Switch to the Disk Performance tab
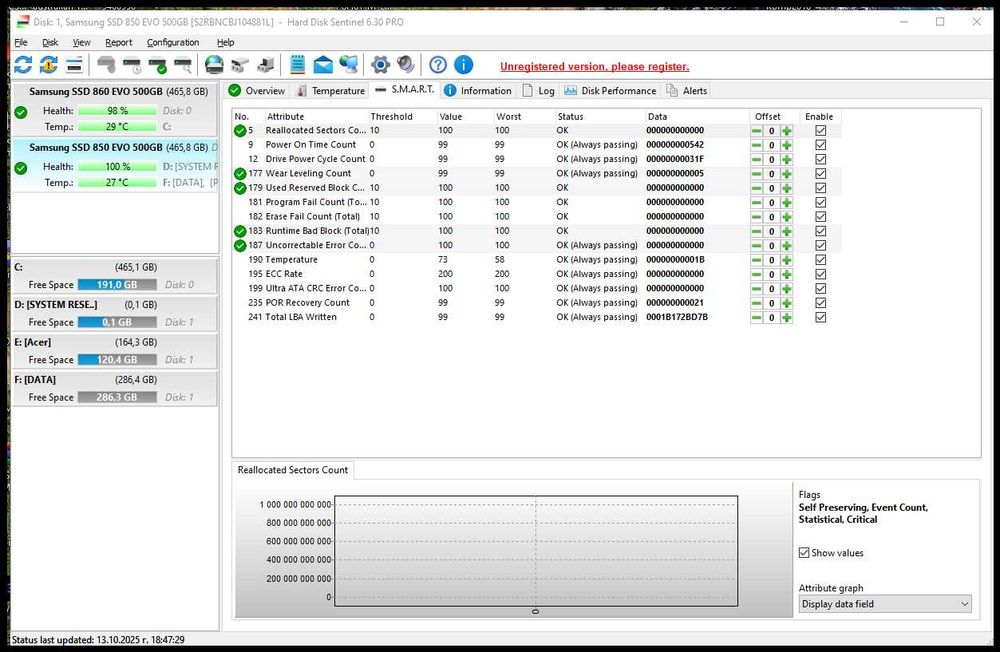1000x652 pixels. 610,91
